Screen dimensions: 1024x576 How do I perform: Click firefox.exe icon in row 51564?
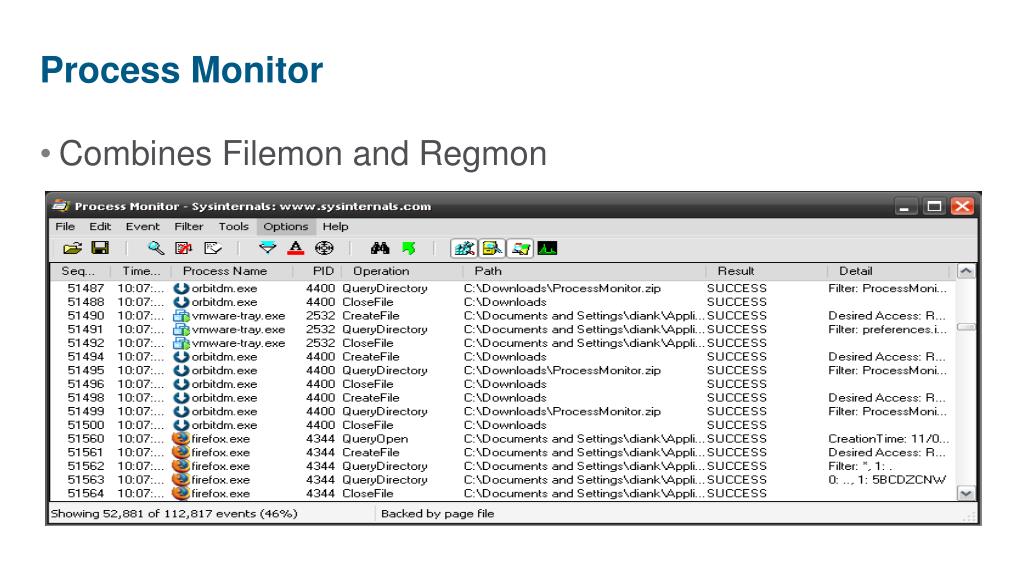181,493
